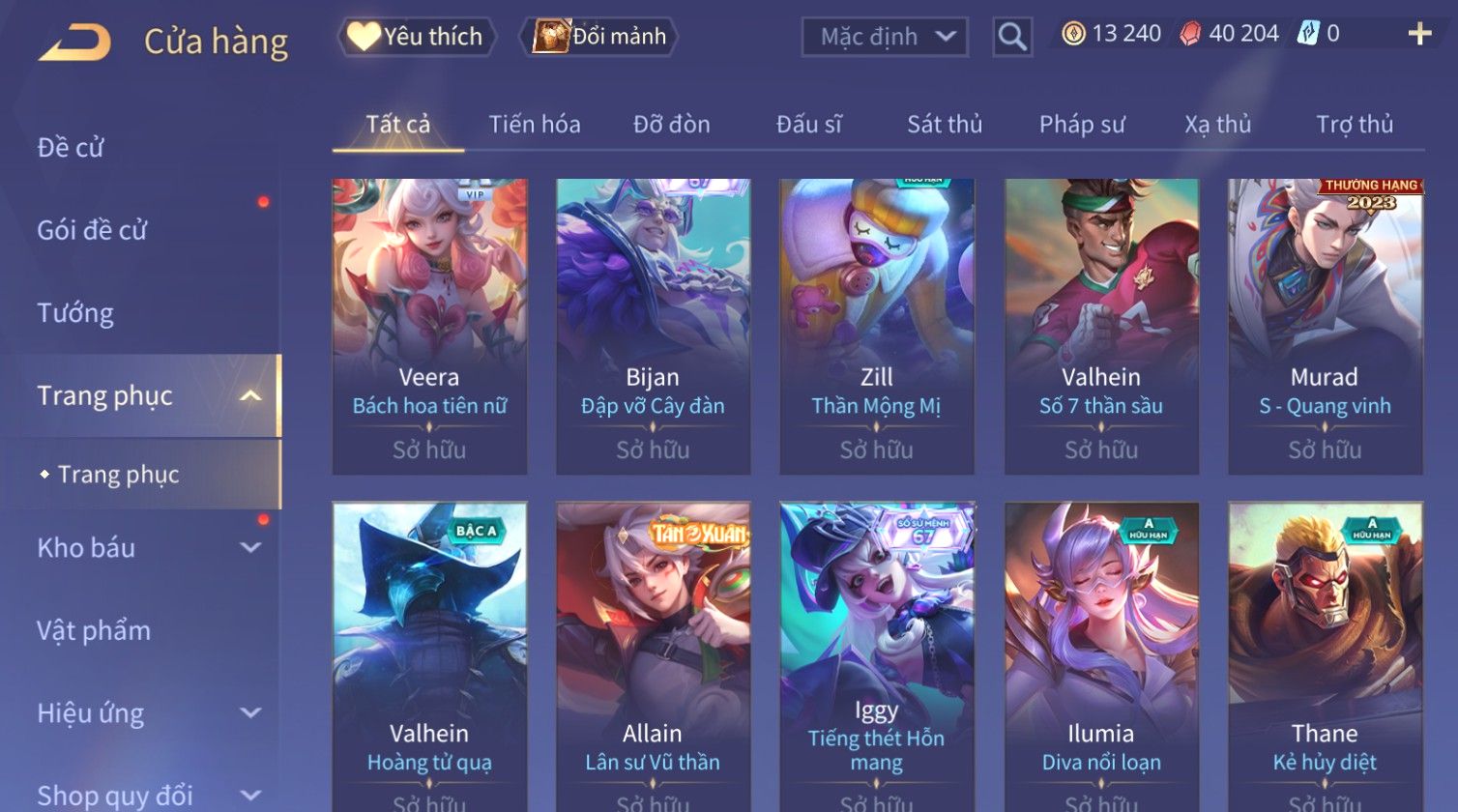Open Đổi mảnh fragment exchange chest
The height and width of the screenshot is (812, 1458).
(x=599, y=37)
